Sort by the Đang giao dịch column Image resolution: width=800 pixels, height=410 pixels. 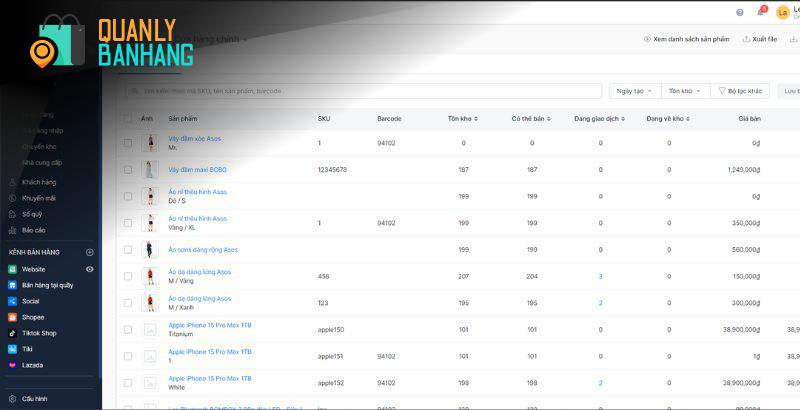pos(599,119)
